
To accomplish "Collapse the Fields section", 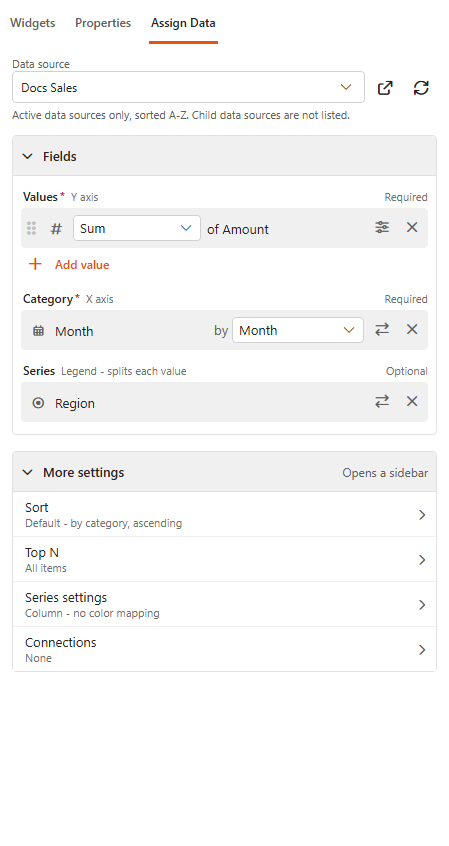I will click(x=28, y=156).
